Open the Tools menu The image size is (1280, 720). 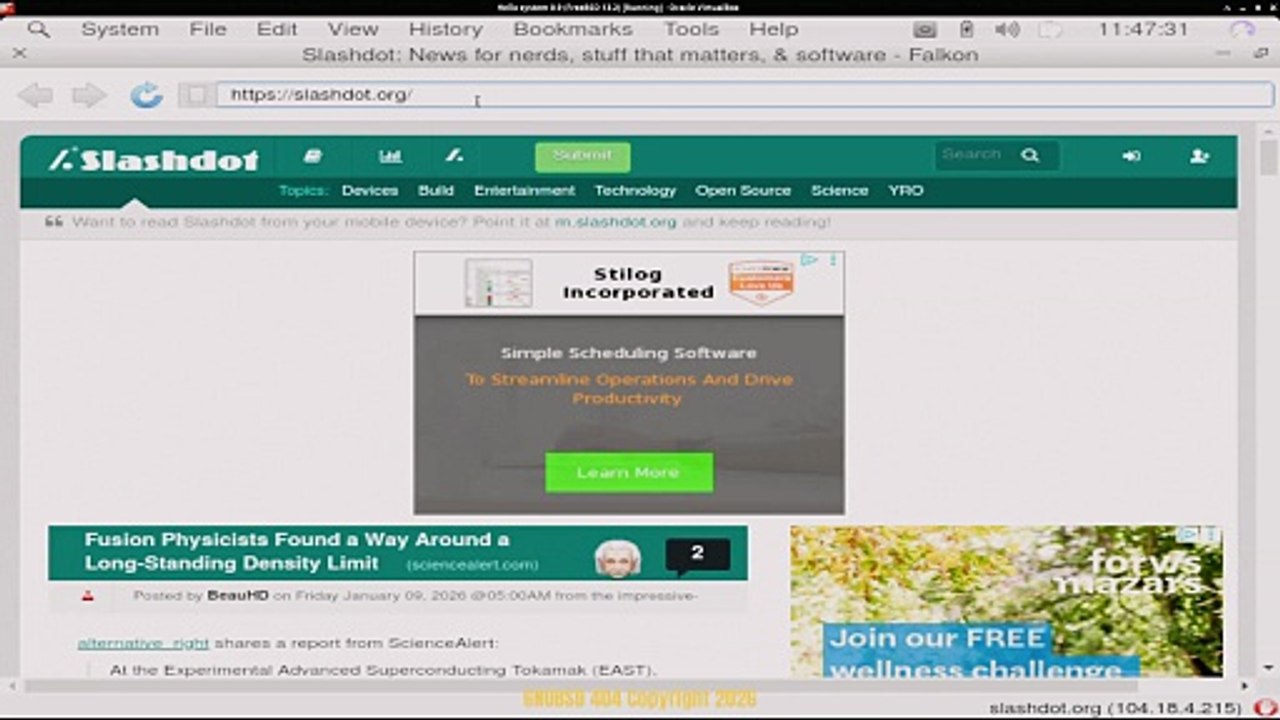[x=692, y=29]
